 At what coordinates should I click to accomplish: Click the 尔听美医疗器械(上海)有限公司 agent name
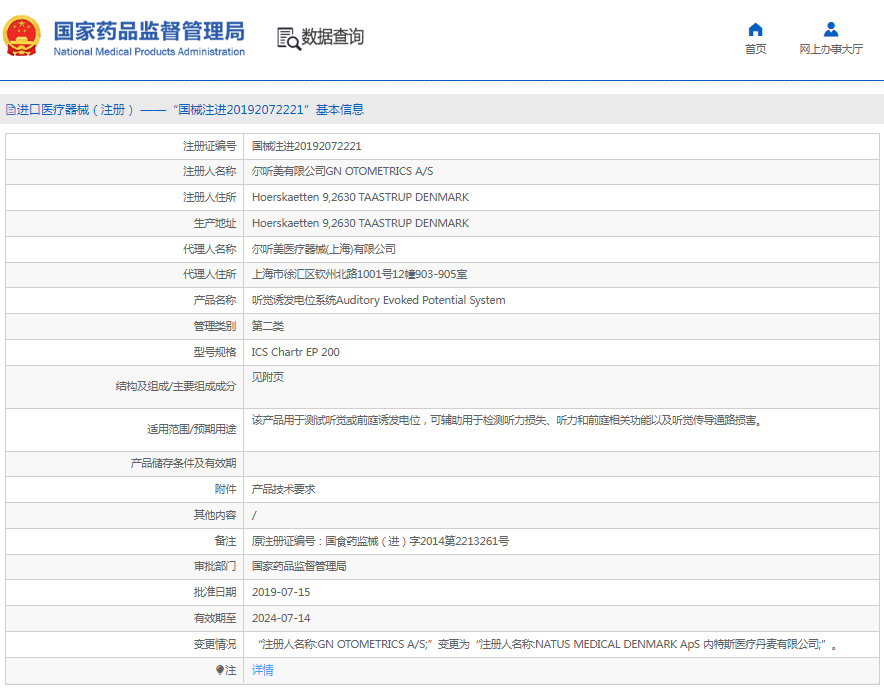323,249
